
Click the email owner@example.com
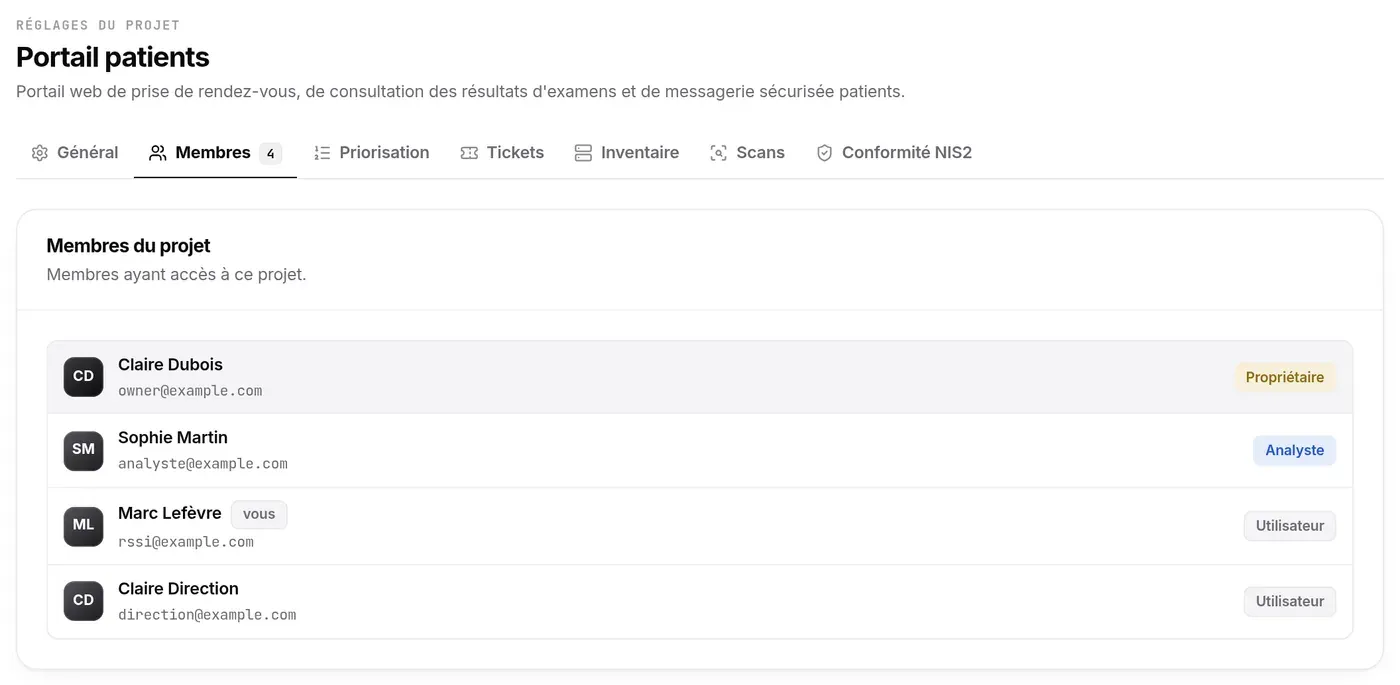point(190,391)
